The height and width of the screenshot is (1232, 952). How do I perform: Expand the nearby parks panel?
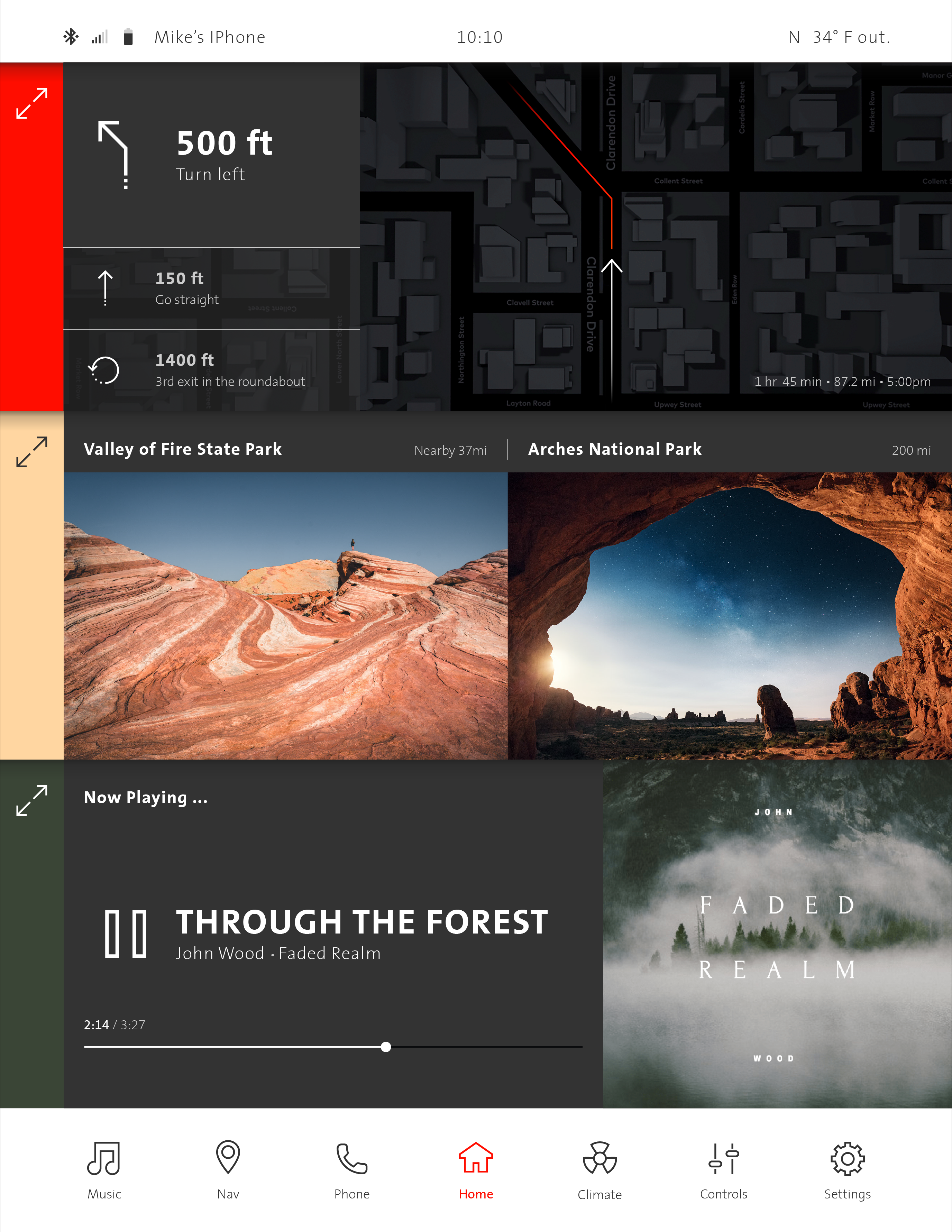(31, 452)
